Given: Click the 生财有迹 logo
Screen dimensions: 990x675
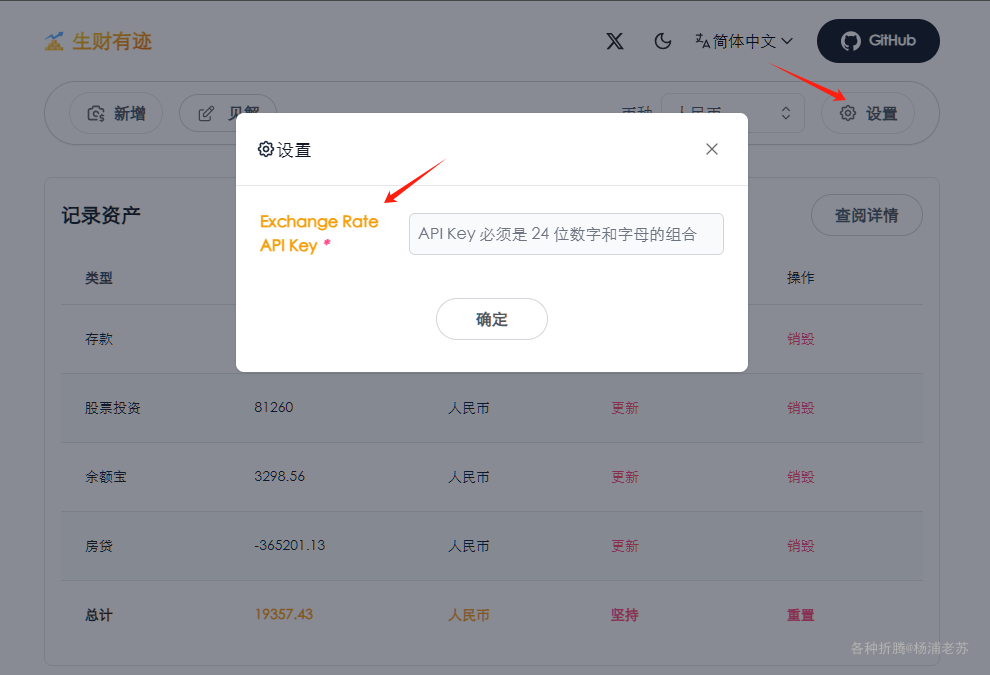Looking at the screenshot, I should tap(98, 41).
